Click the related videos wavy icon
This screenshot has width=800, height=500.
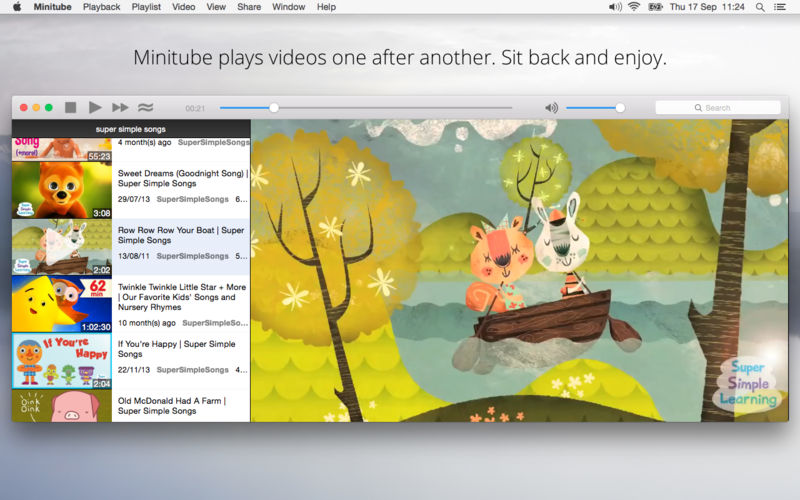tap(146, 107)
